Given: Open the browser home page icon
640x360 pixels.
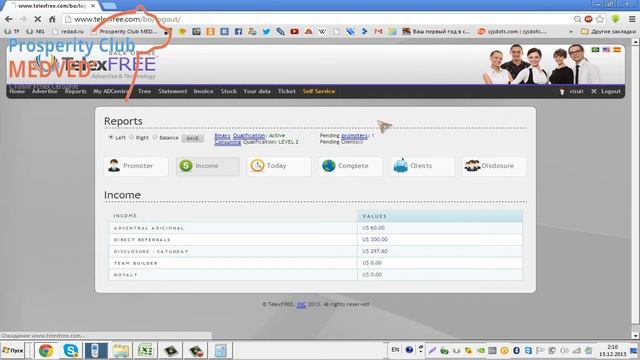Looking at the screenshot, I should click(x=52, y=19).
